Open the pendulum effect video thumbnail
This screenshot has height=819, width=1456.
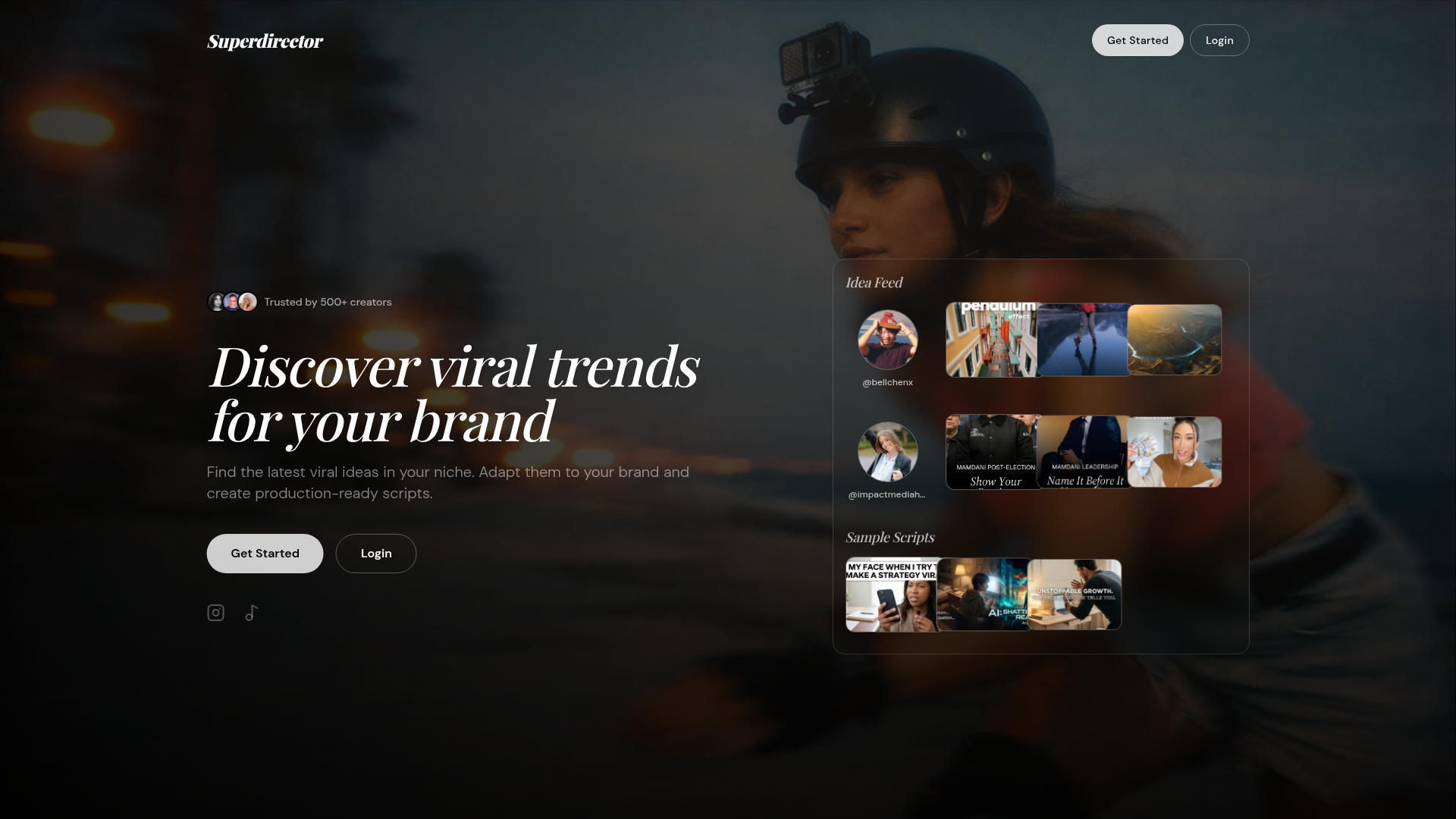point(990,340)
